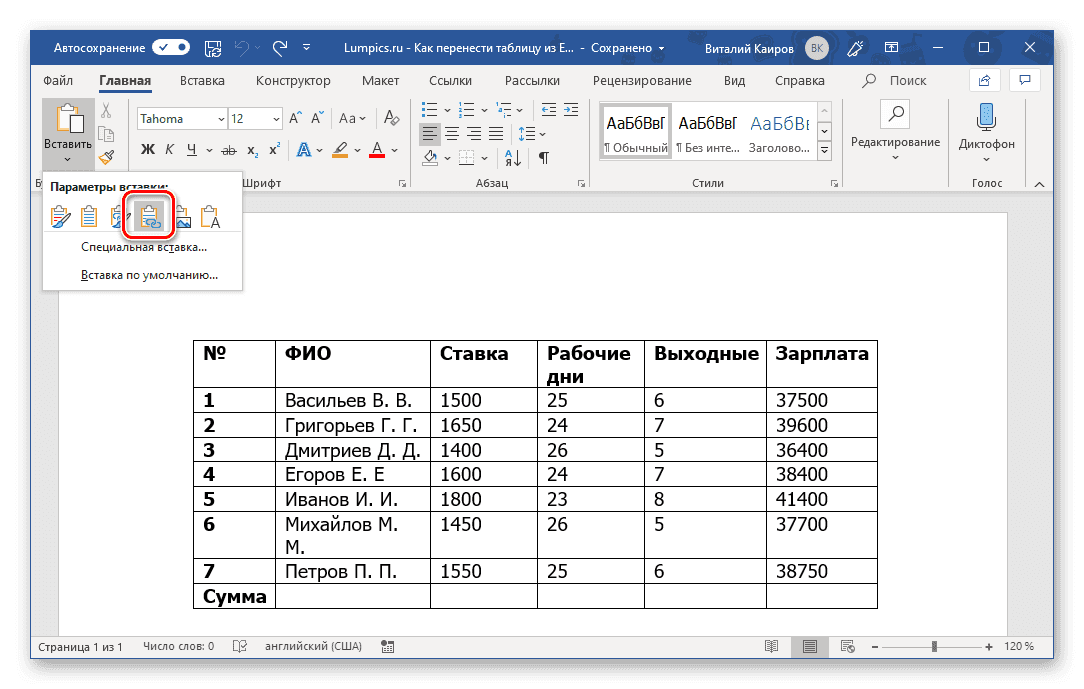Click the highlighted Link & Merge Formatting paste icon
The image size is (1084, 689).
(x=148, y=216)
